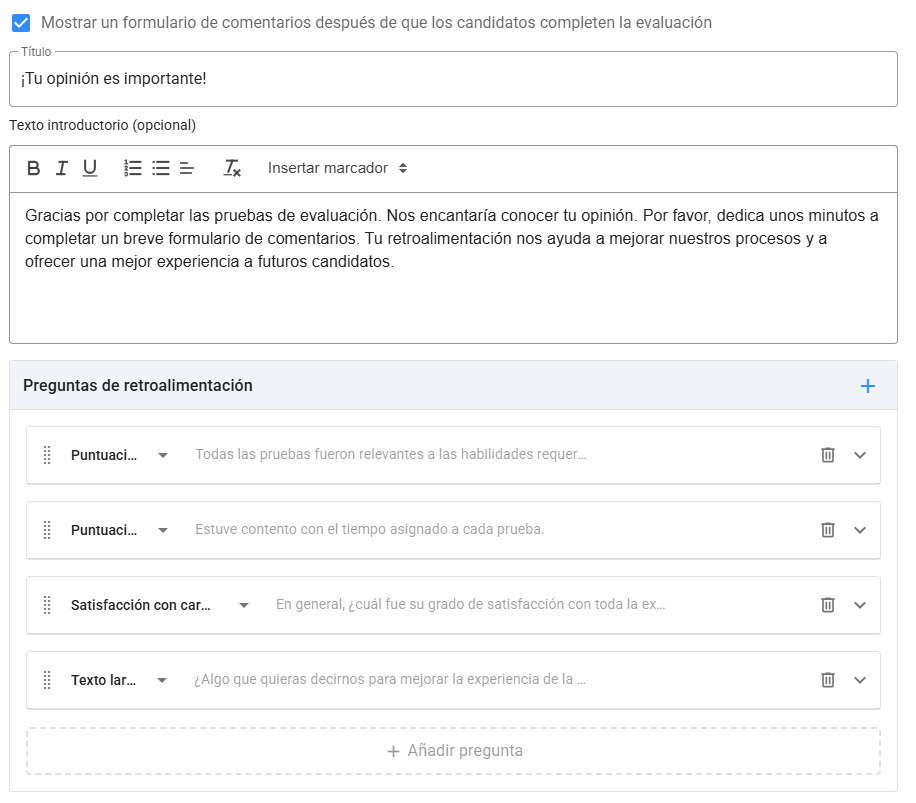Delete the Texto largo question with the trash icon
Screen dimensions: 916x803
[x=827, y=680]
